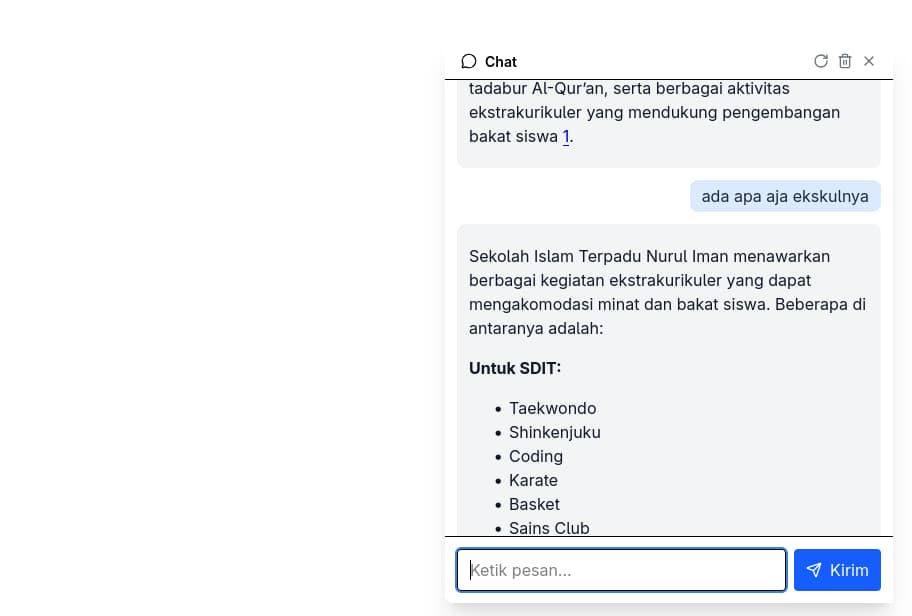Select the user message bubble ada apa aja ekskulnya

(785, 196)
